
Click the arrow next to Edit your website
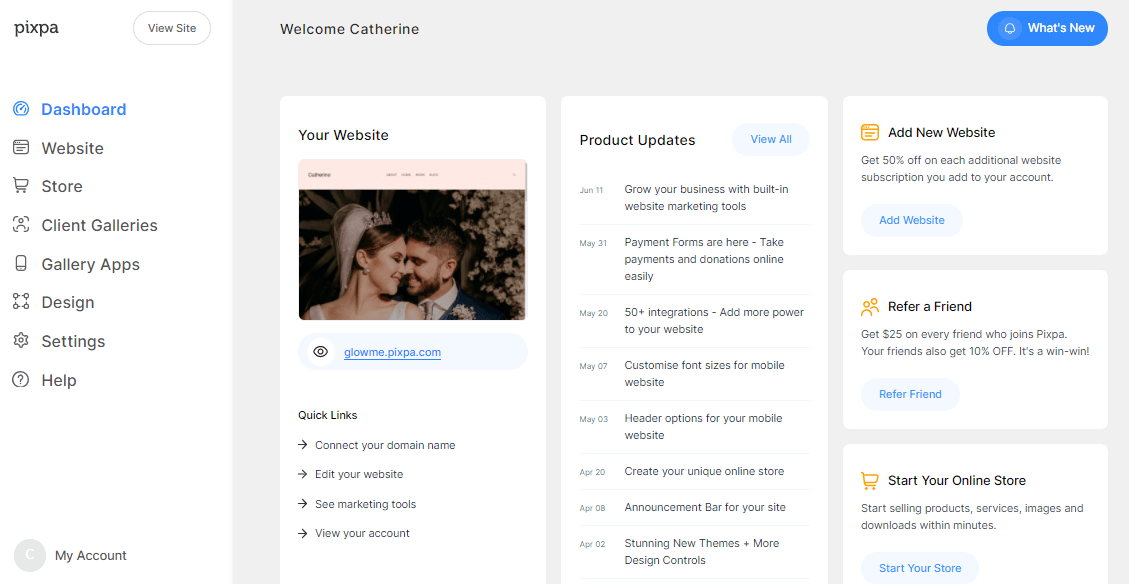303,474
